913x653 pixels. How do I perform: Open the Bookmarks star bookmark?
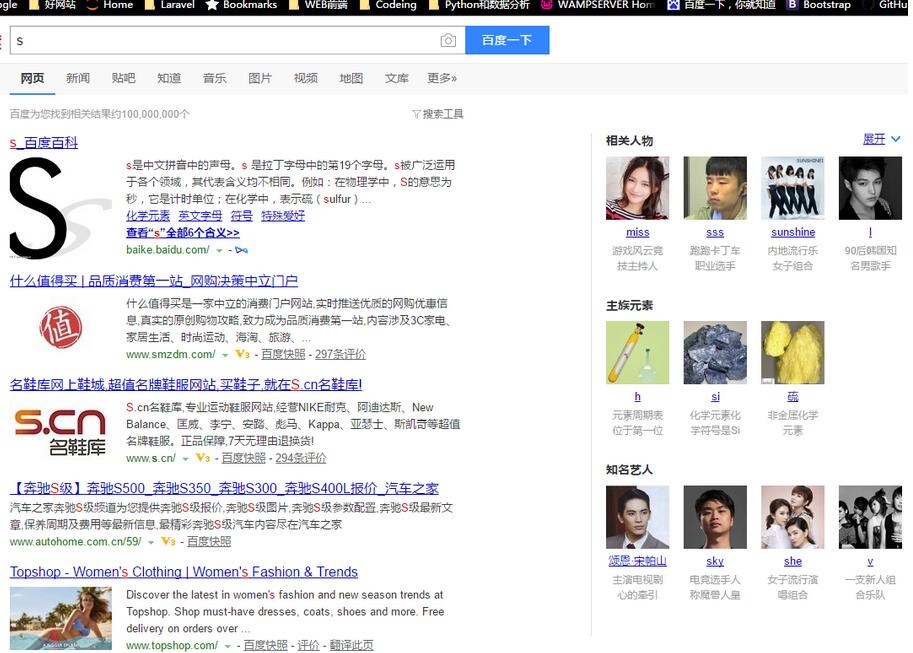click(x=242, y=5)
